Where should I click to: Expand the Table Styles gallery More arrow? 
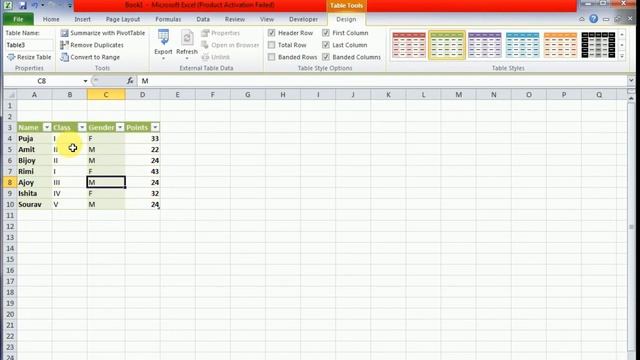pyautogui.click(x=622, y=56)
